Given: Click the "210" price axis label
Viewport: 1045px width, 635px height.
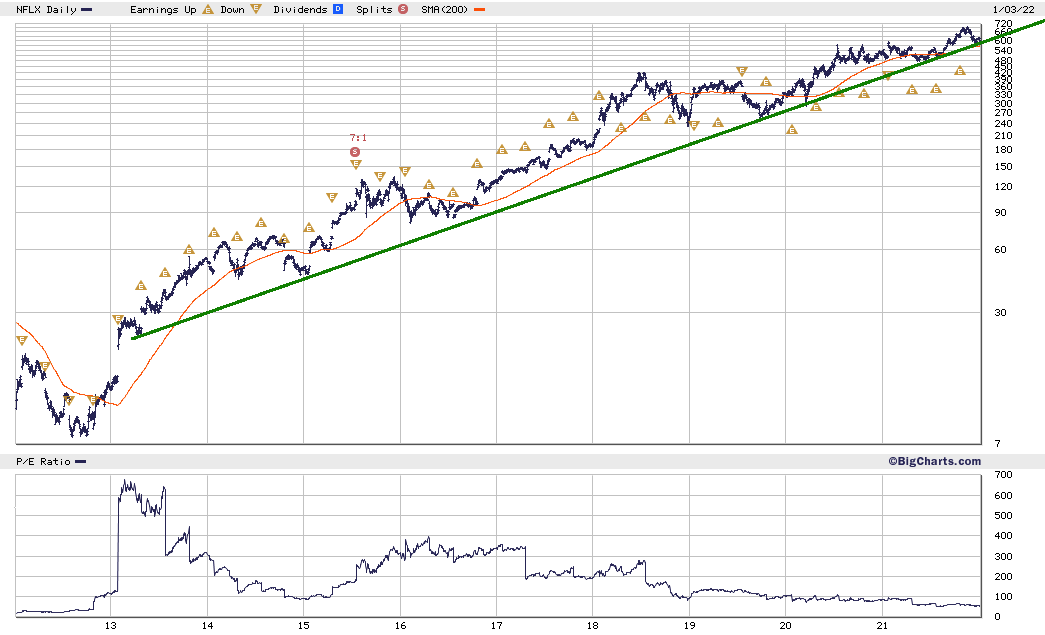Looking at the screenshot, I should [x=1003, y=136].
